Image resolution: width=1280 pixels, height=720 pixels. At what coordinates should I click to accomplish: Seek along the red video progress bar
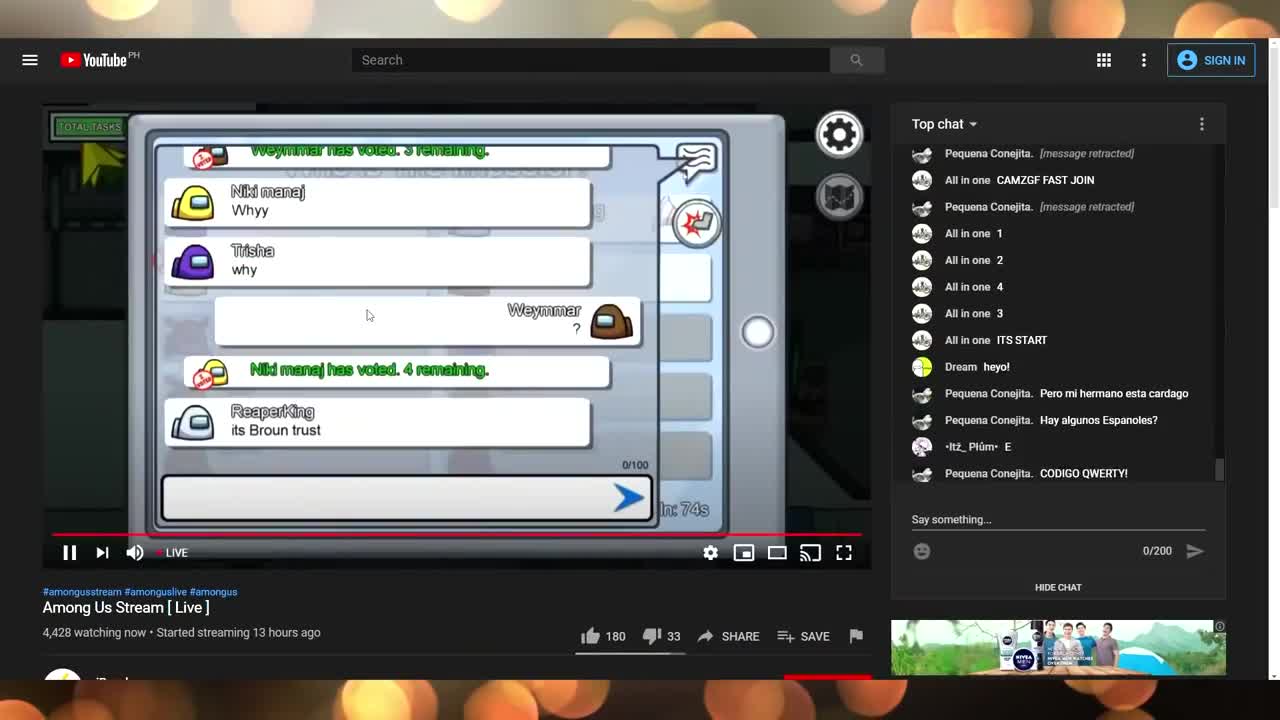click(x=456, y=535)
